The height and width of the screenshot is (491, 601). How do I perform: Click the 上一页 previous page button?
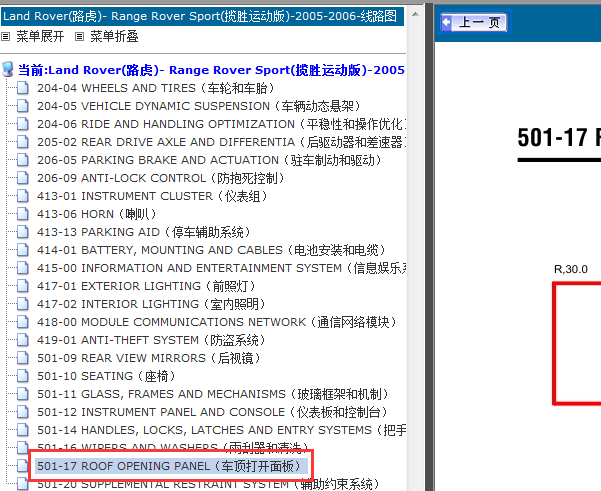coord(474,22)
